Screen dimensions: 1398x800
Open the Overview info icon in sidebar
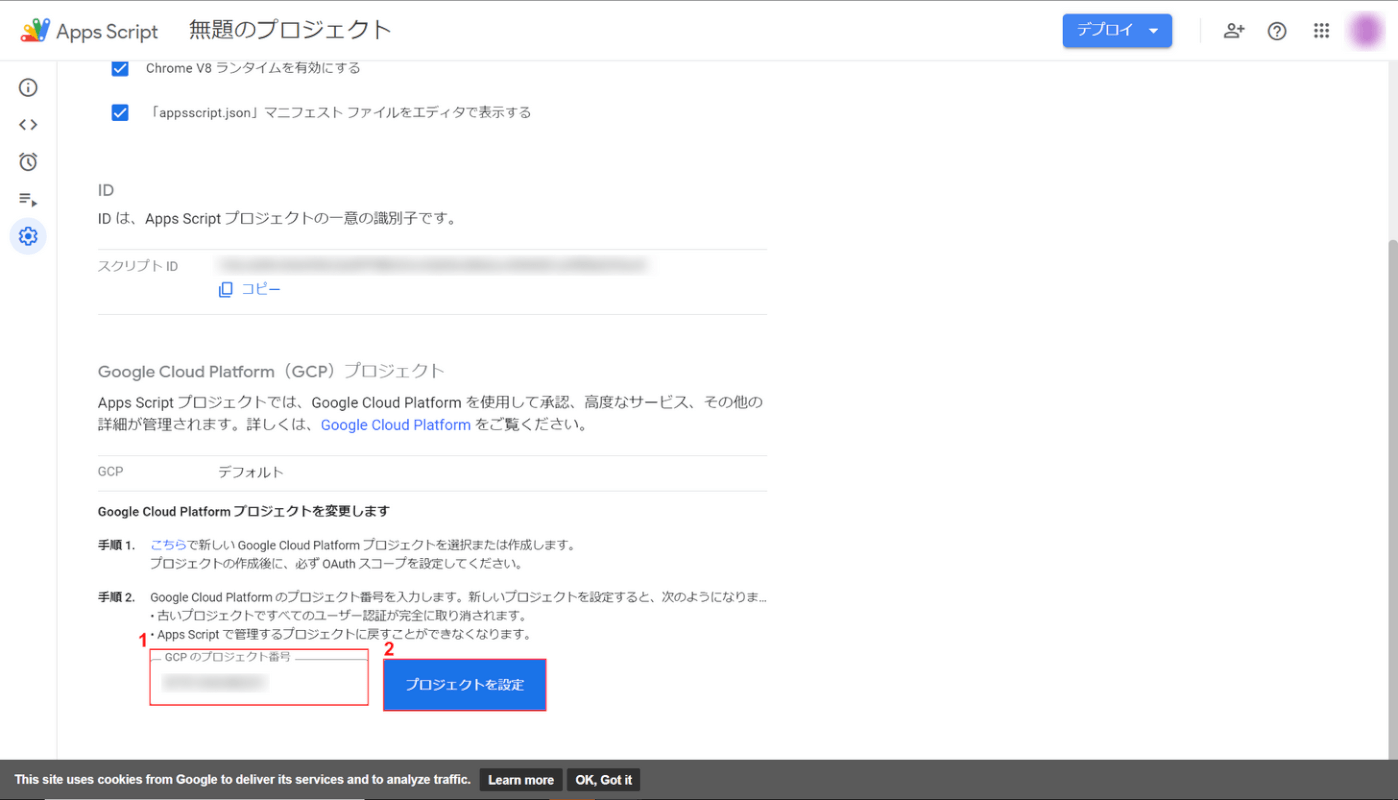click(28, 88)
